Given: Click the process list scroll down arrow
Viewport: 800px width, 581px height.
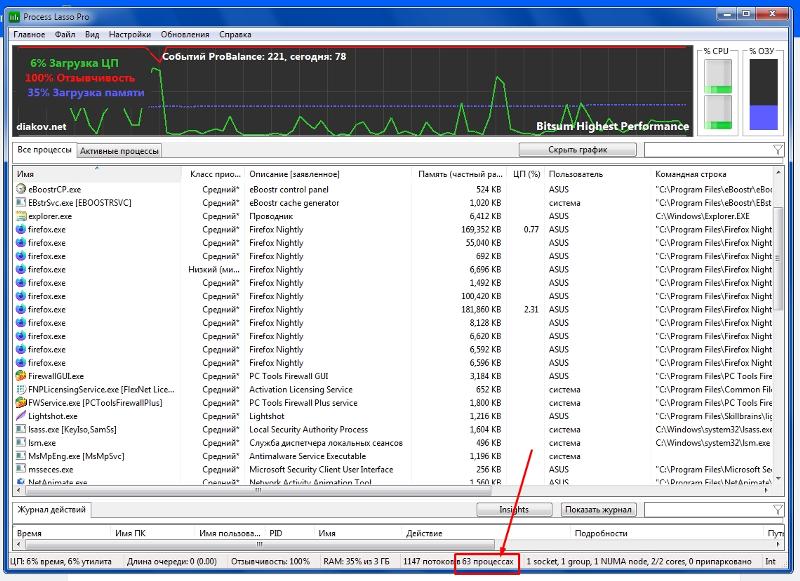Looking at the screenshot, I should [778, 478].
